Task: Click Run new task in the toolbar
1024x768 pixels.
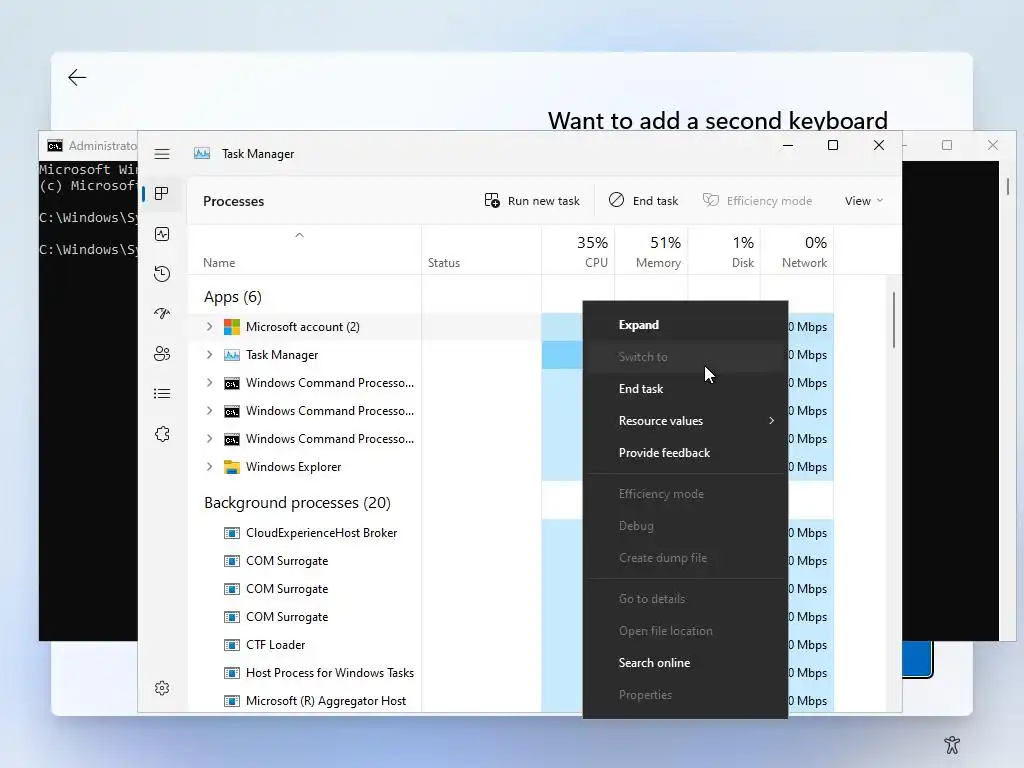Action: (532, 200)
